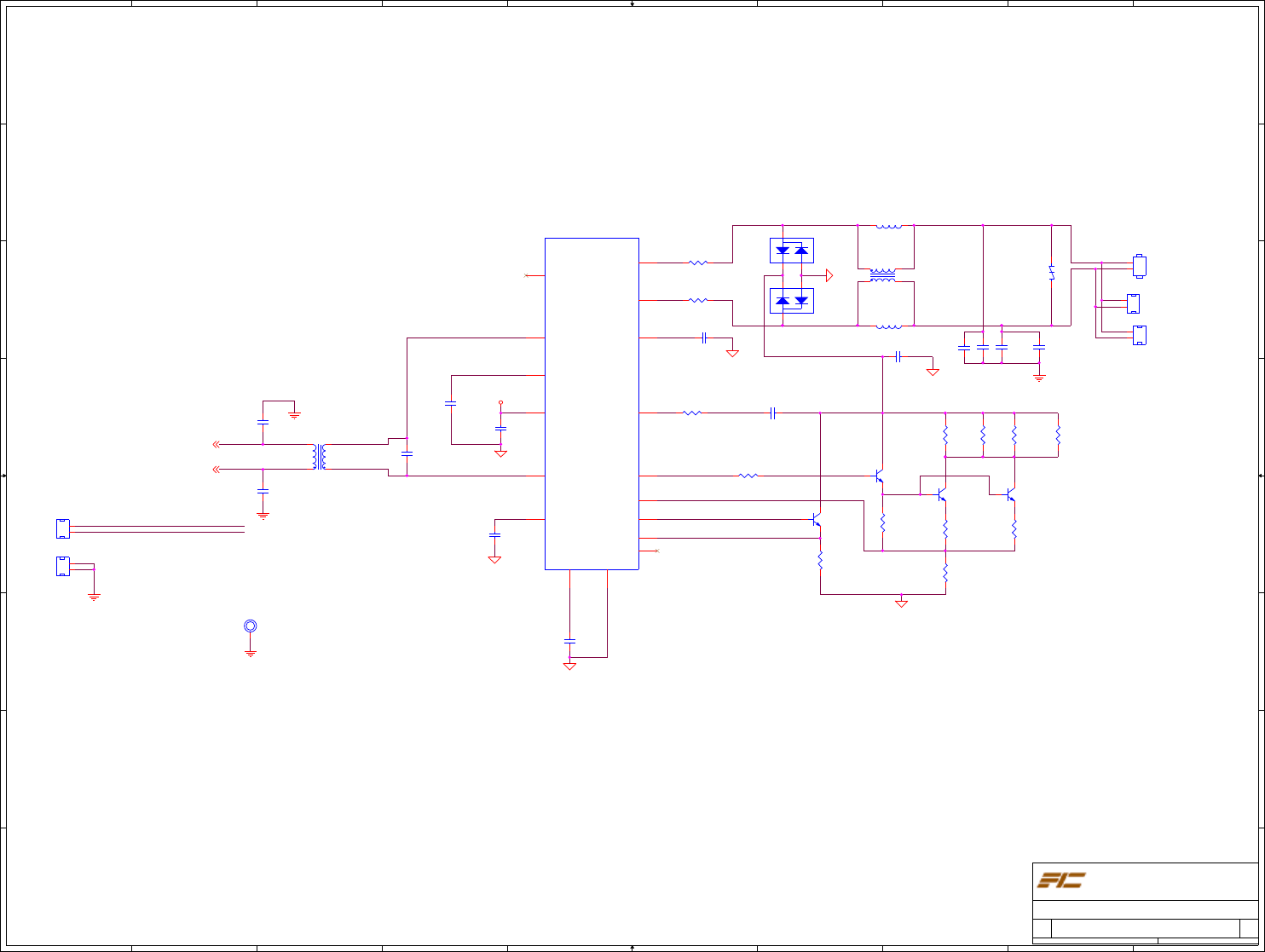The height and width of the screenshot is (952, 1265).
Task: Select the resistor on the IC's second right pin
Action: coord(698,301)
